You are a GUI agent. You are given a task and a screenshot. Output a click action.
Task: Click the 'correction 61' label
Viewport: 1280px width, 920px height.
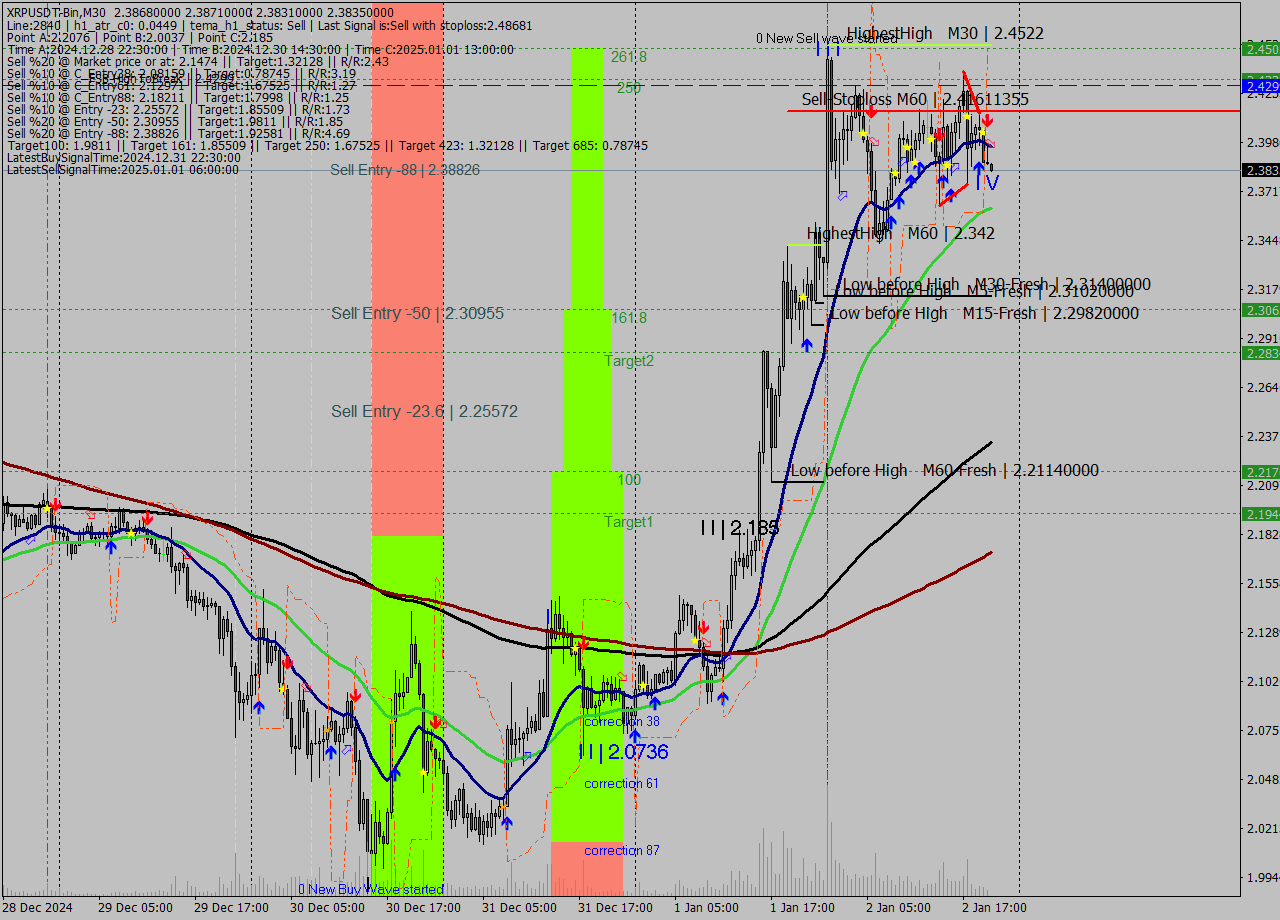click(x=622, y=783)
